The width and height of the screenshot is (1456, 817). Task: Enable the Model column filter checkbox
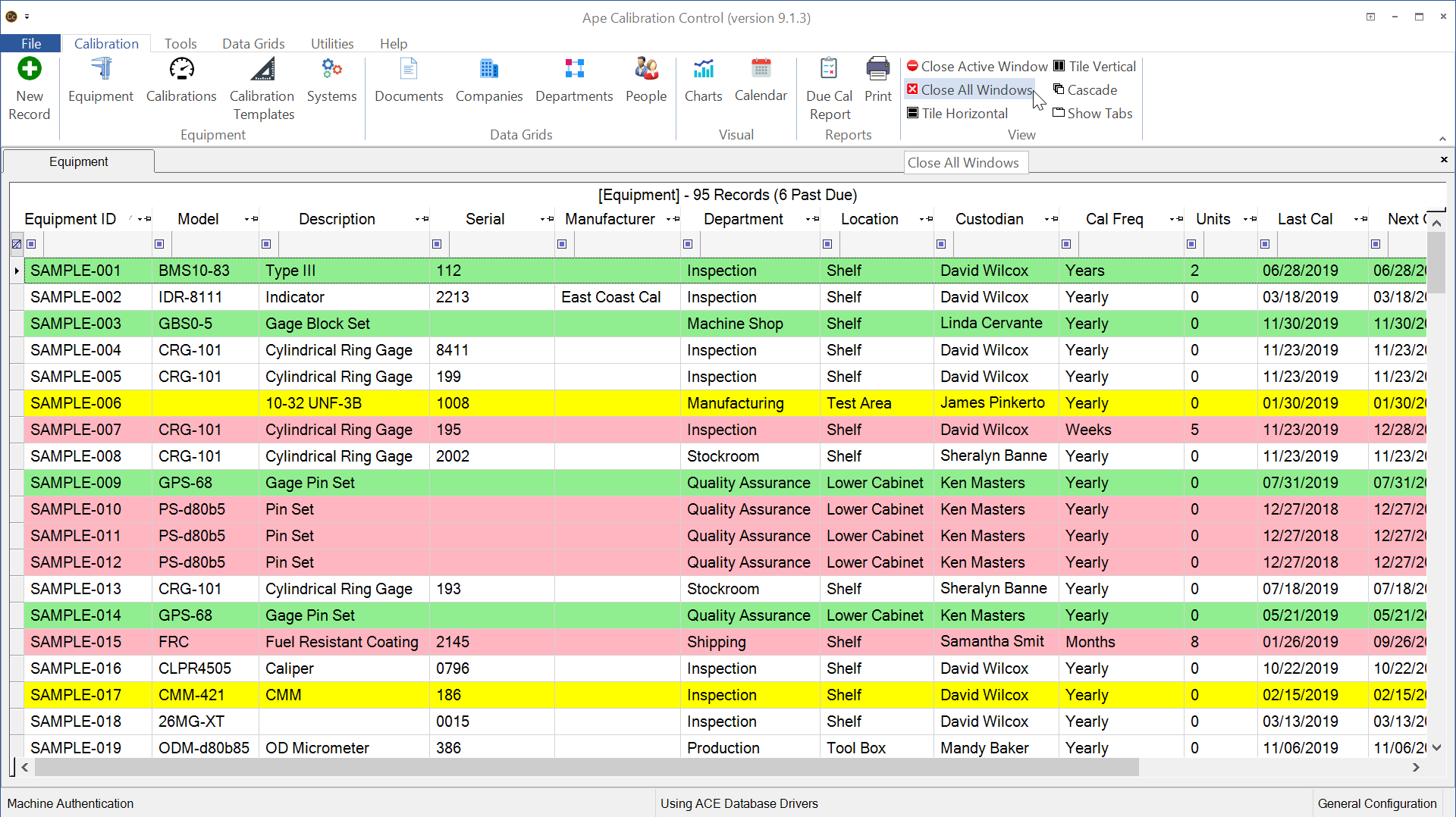click(159, 243)
